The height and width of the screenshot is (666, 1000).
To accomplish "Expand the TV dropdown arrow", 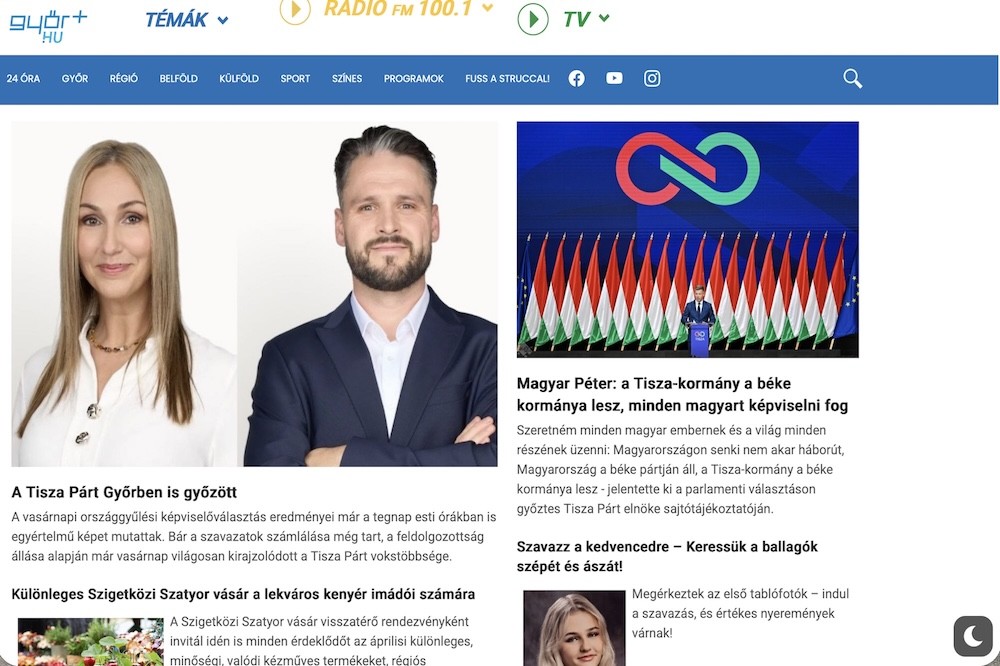I will pyautogui.click(x=604, y=19).
